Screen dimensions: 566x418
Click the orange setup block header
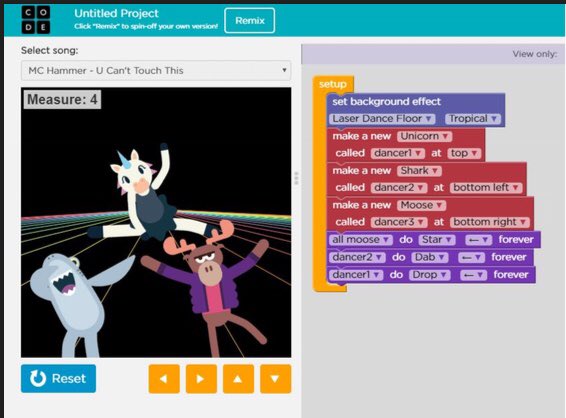pos(332,84)
